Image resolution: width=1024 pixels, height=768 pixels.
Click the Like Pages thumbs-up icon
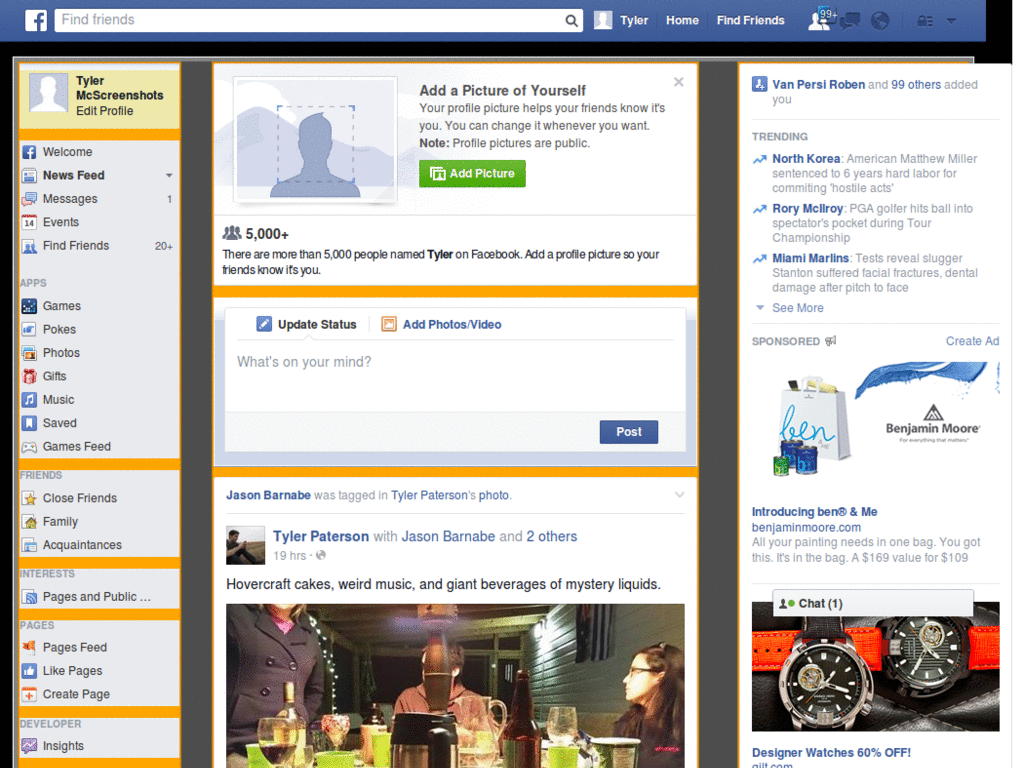29,671
